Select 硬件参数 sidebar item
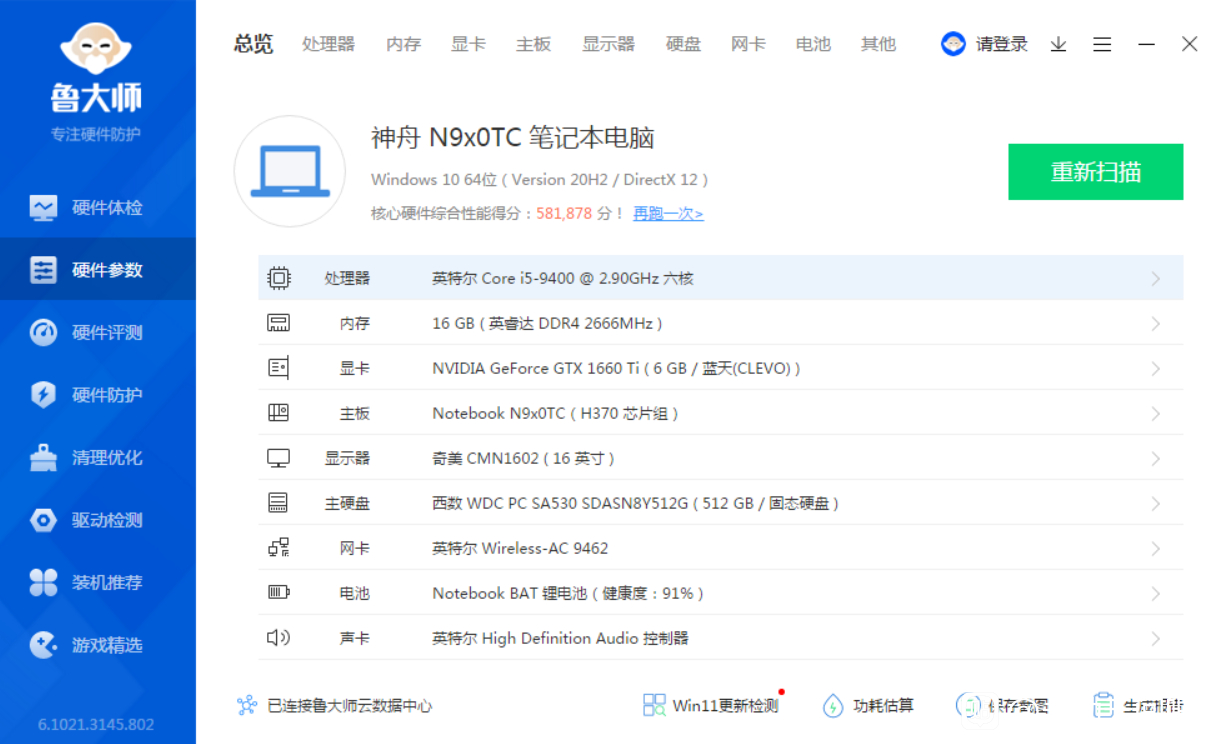This screenshot has height=744, width=1215. coord(98,270)
